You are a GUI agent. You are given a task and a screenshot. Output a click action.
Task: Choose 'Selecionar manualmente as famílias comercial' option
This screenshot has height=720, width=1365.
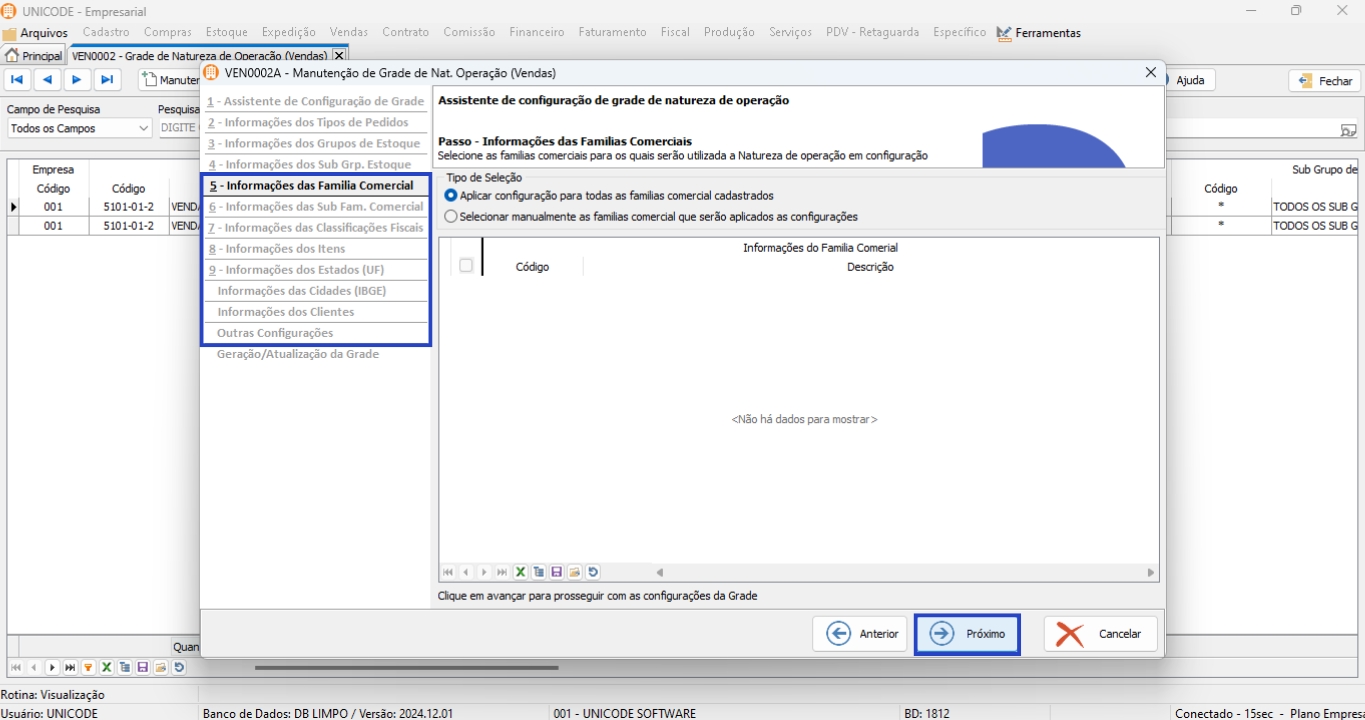pyautogui.click(x=451, y=216)
